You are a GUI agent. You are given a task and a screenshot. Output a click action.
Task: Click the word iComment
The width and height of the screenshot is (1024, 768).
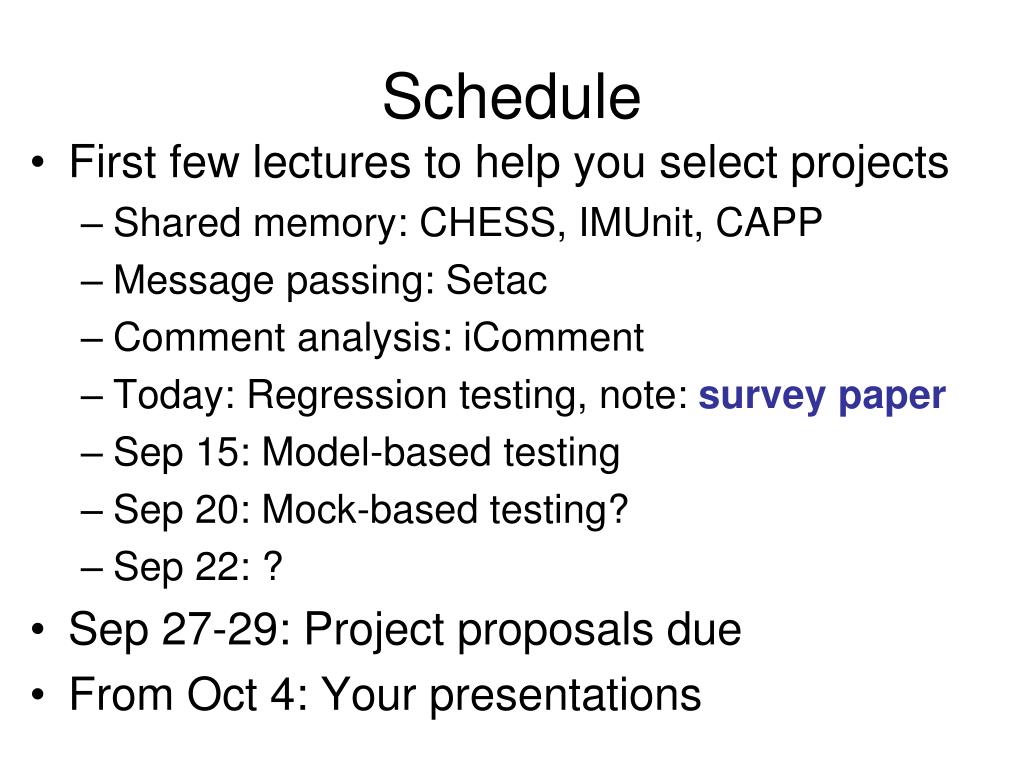coord(554,338)
